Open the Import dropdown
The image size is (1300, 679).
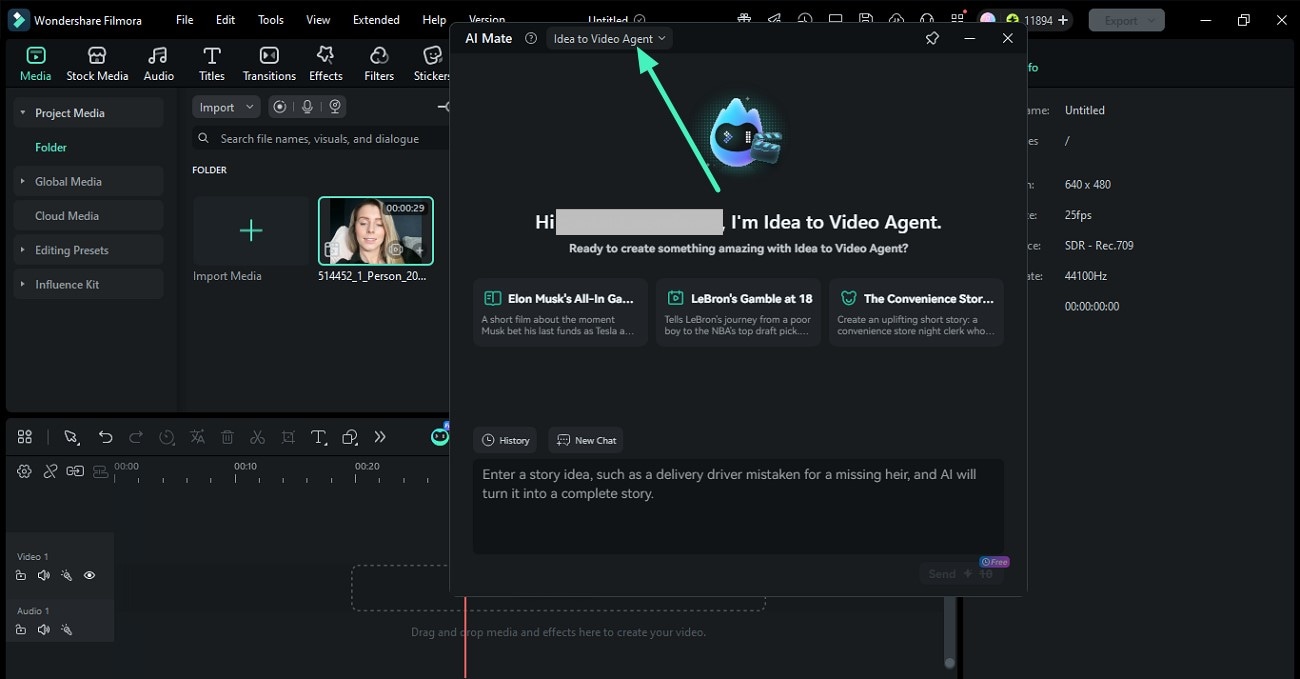226,107
